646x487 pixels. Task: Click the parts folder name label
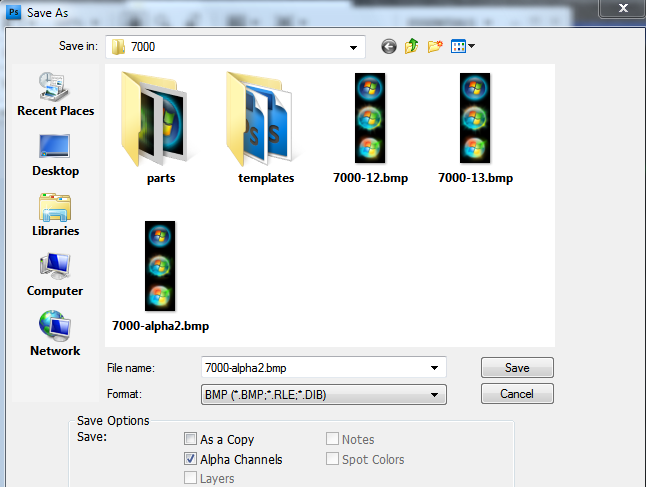coord(161,178)
